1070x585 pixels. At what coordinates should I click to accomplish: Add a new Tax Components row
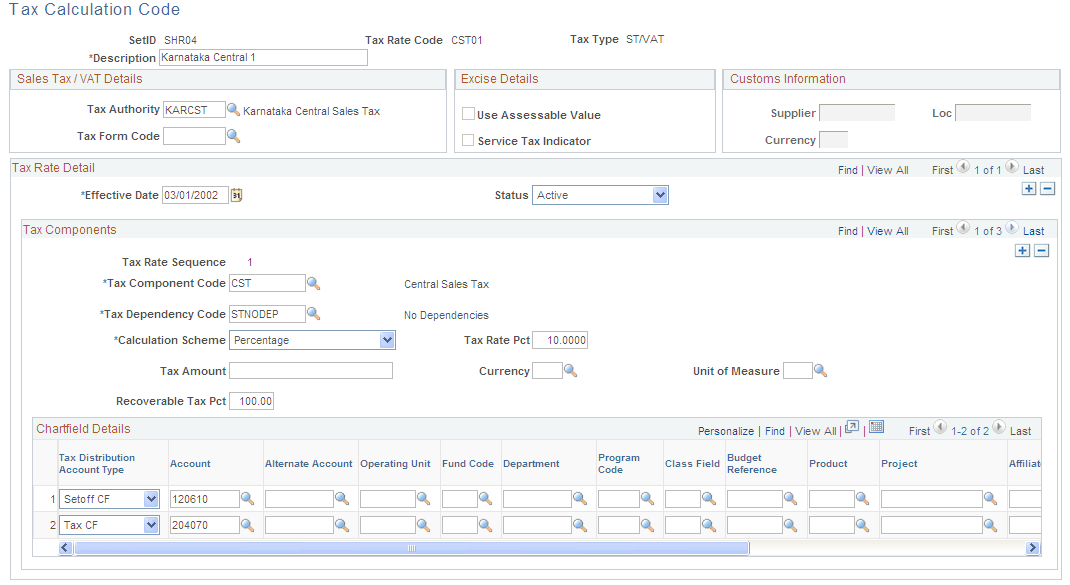click(1022, 250)
